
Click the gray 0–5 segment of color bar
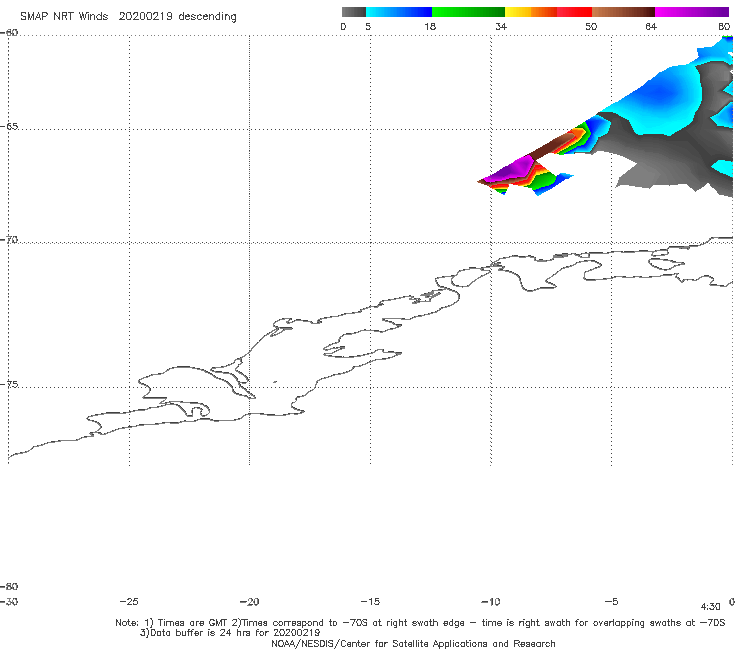tap(353, 12)
